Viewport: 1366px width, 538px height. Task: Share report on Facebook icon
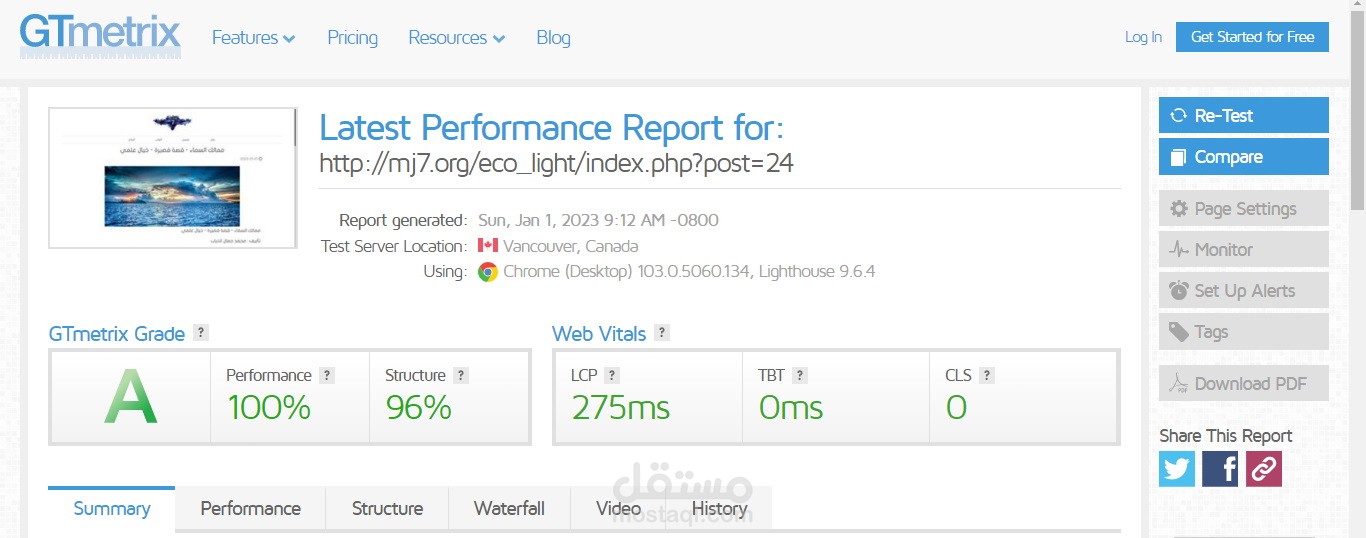(x=1220, y=468)
